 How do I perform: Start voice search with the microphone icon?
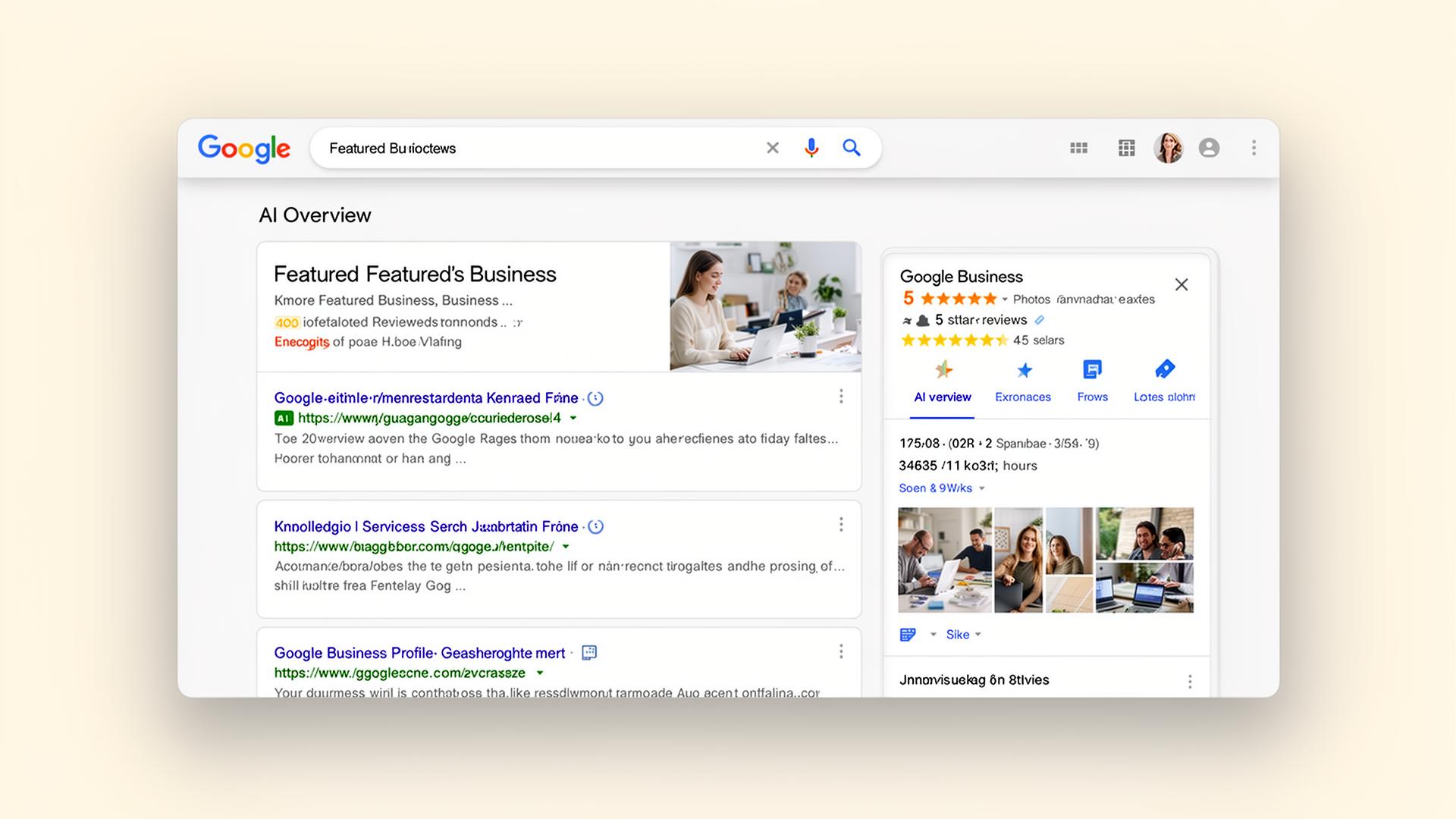(811, 148)
